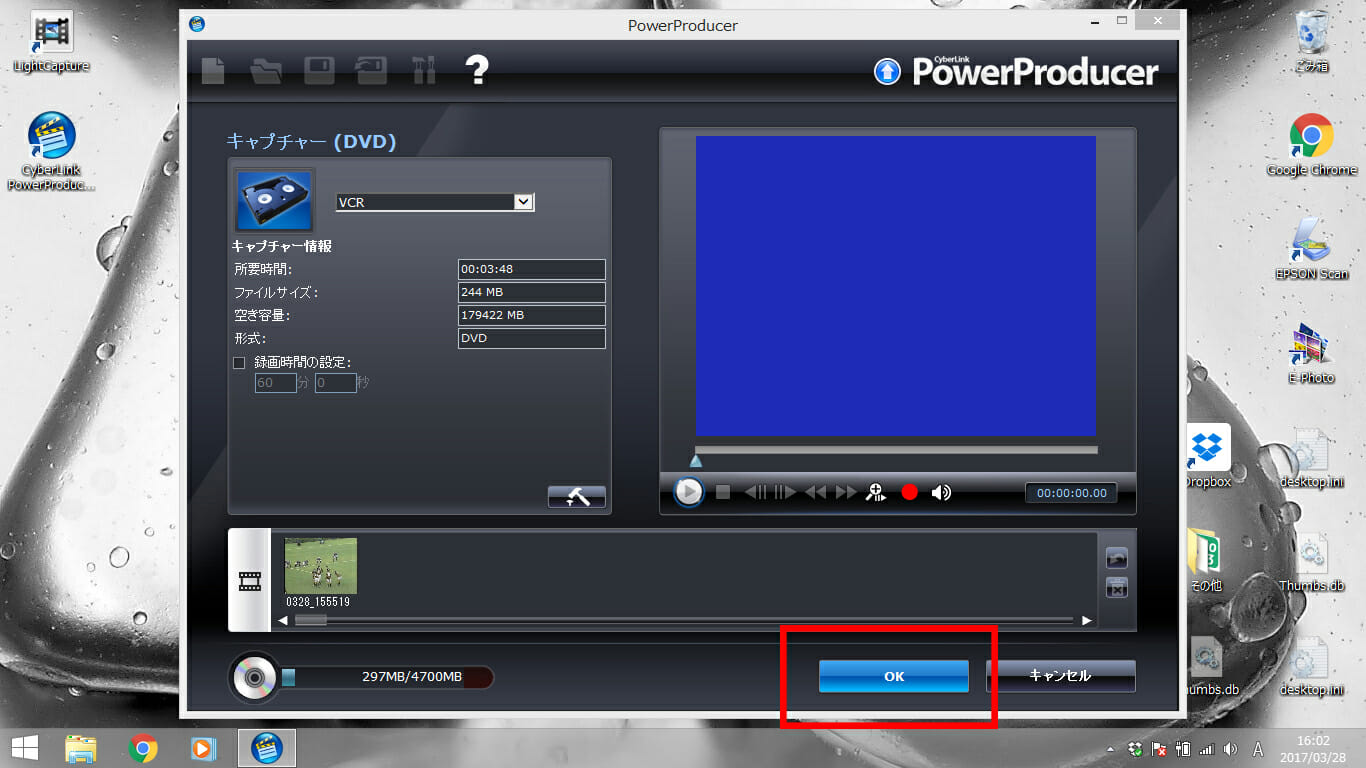This screenshot has width=1366, height=768.
Task: Click the storyboard horizontal scrollbar thumb
Action: [310, 621]
